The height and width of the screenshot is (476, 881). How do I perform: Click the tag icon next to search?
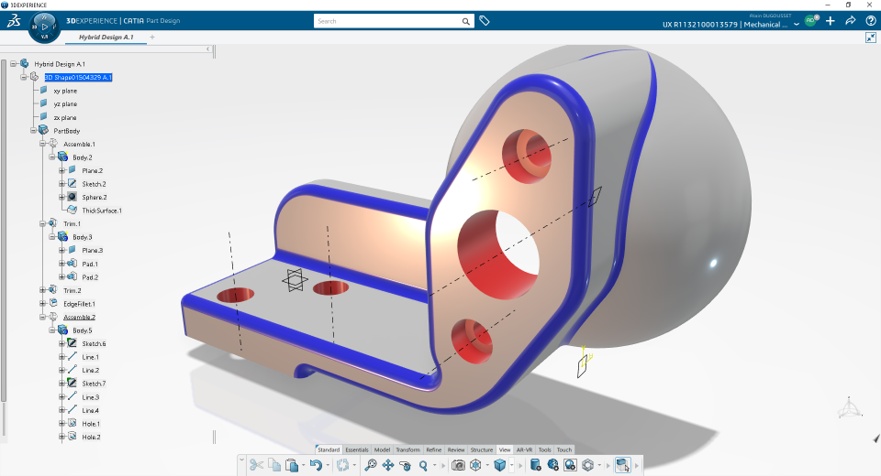tap(484, 21)
